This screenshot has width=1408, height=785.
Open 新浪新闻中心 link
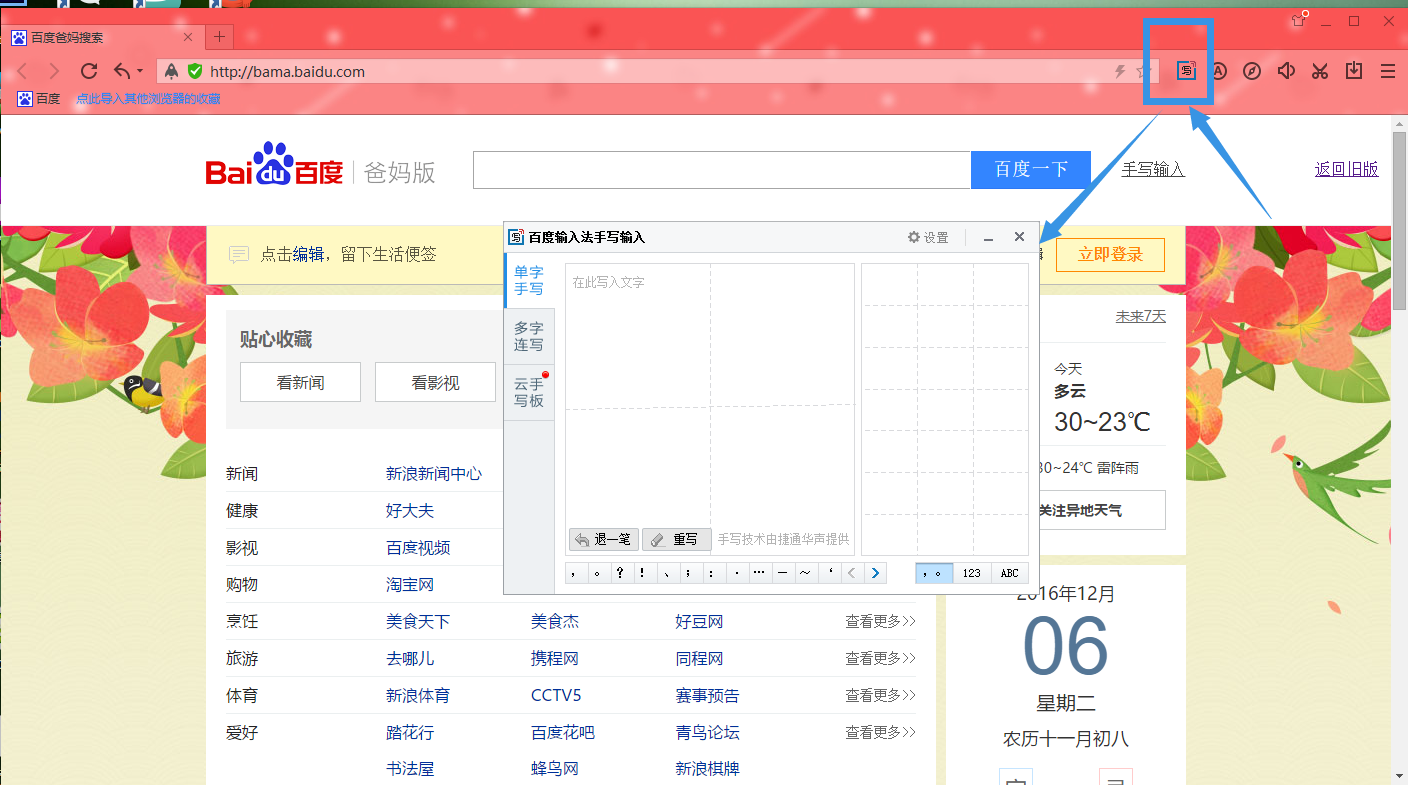tap(434, 474)
